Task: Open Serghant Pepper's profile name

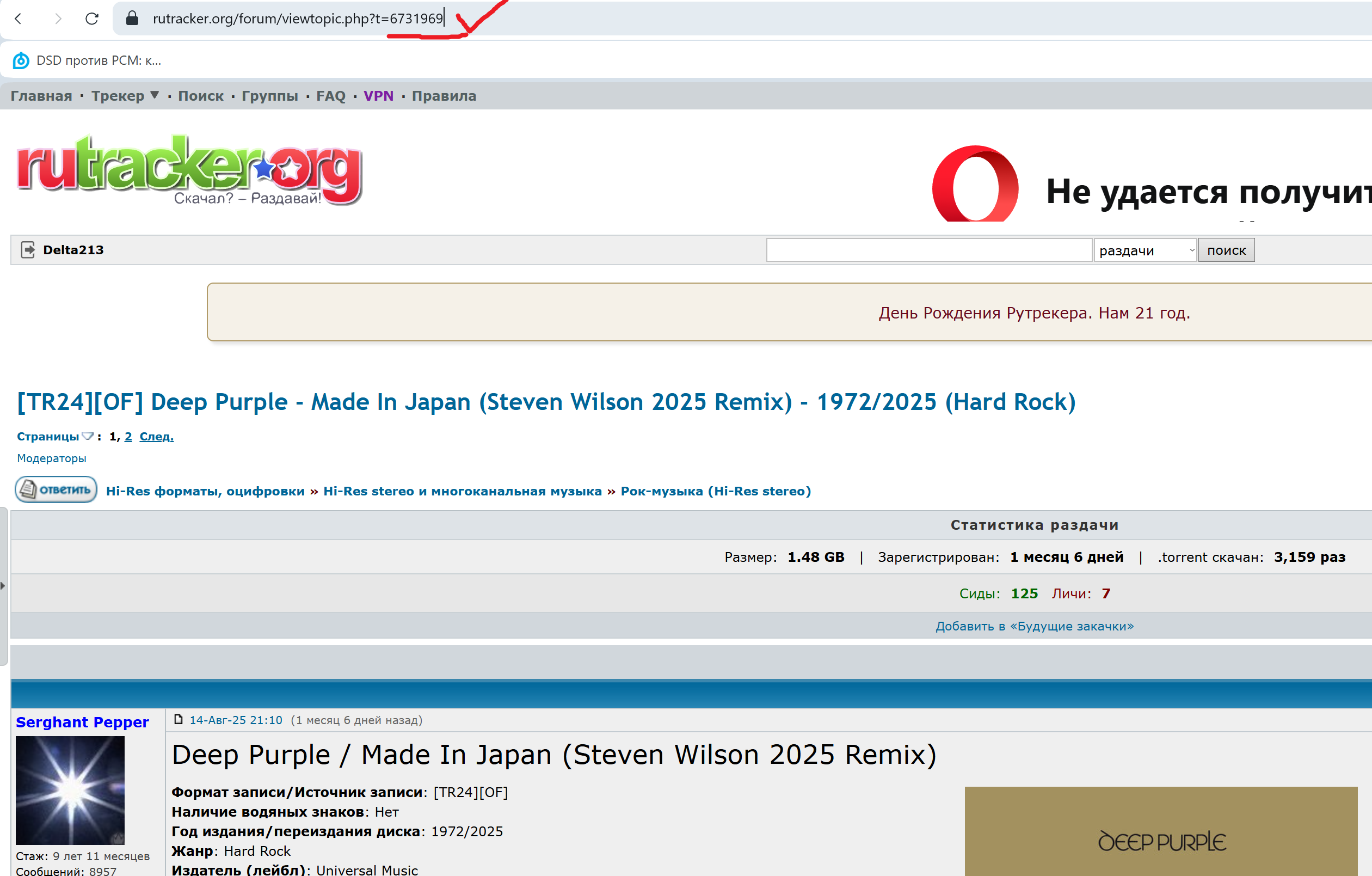Action: click(x=82, y=722)
